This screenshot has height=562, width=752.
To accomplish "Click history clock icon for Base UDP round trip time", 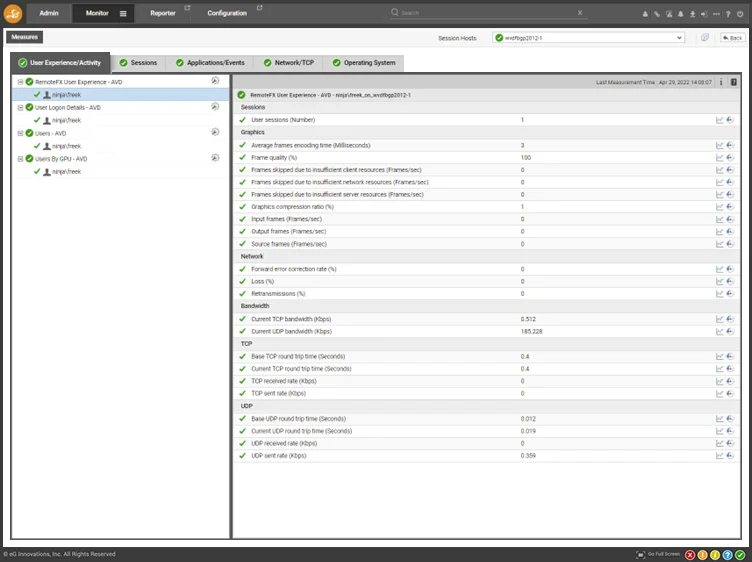I will (x=730, y=419).
